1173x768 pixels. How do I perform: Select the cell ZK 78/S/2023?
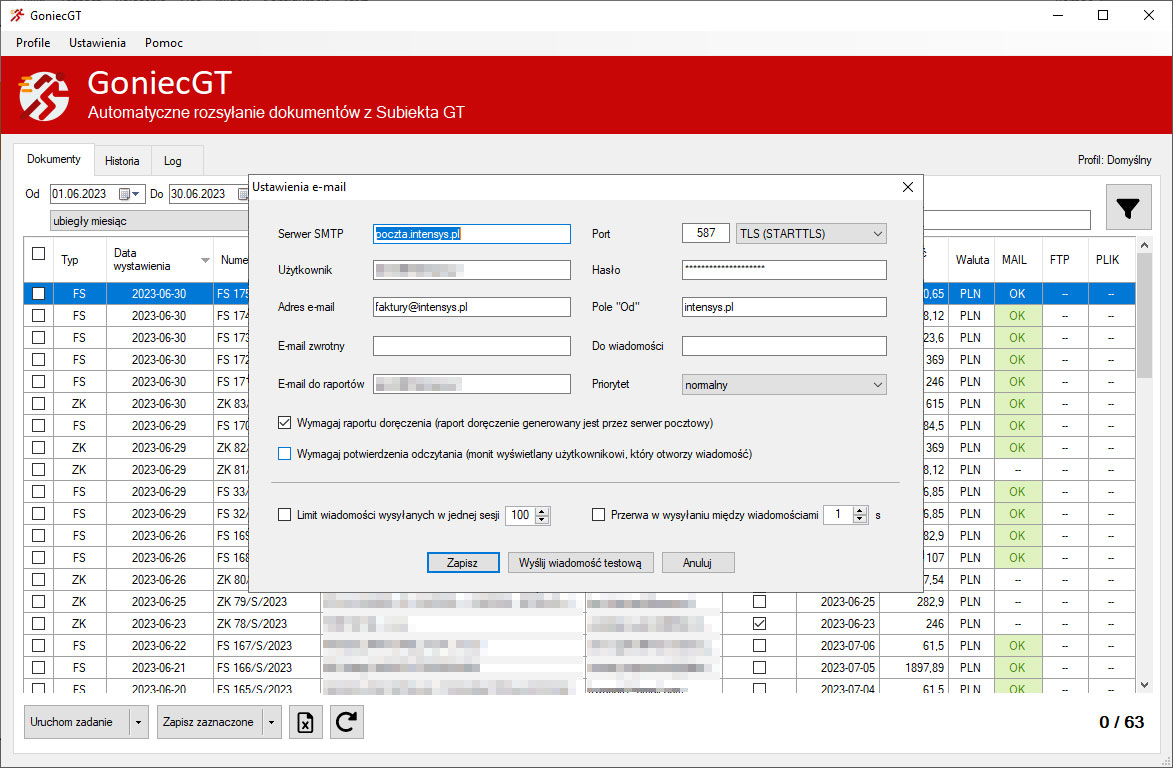click(x=267, y=624)
